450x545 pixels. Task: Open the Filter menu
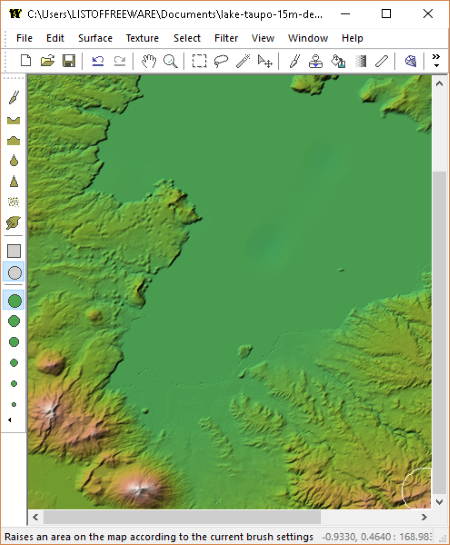[226, 38]
